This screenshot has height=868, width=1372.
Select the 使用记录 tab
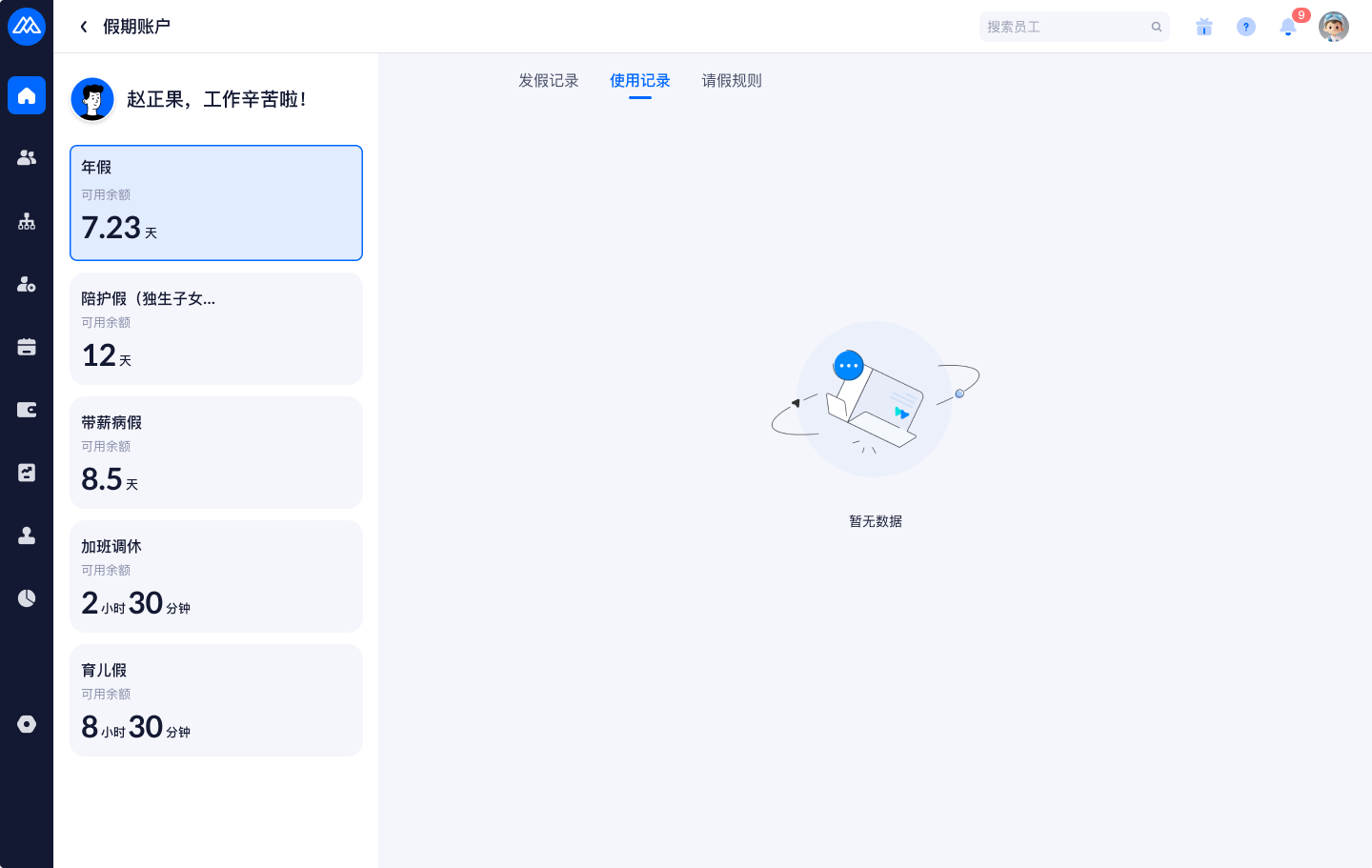pyautogui.click(x=640, y=81)
